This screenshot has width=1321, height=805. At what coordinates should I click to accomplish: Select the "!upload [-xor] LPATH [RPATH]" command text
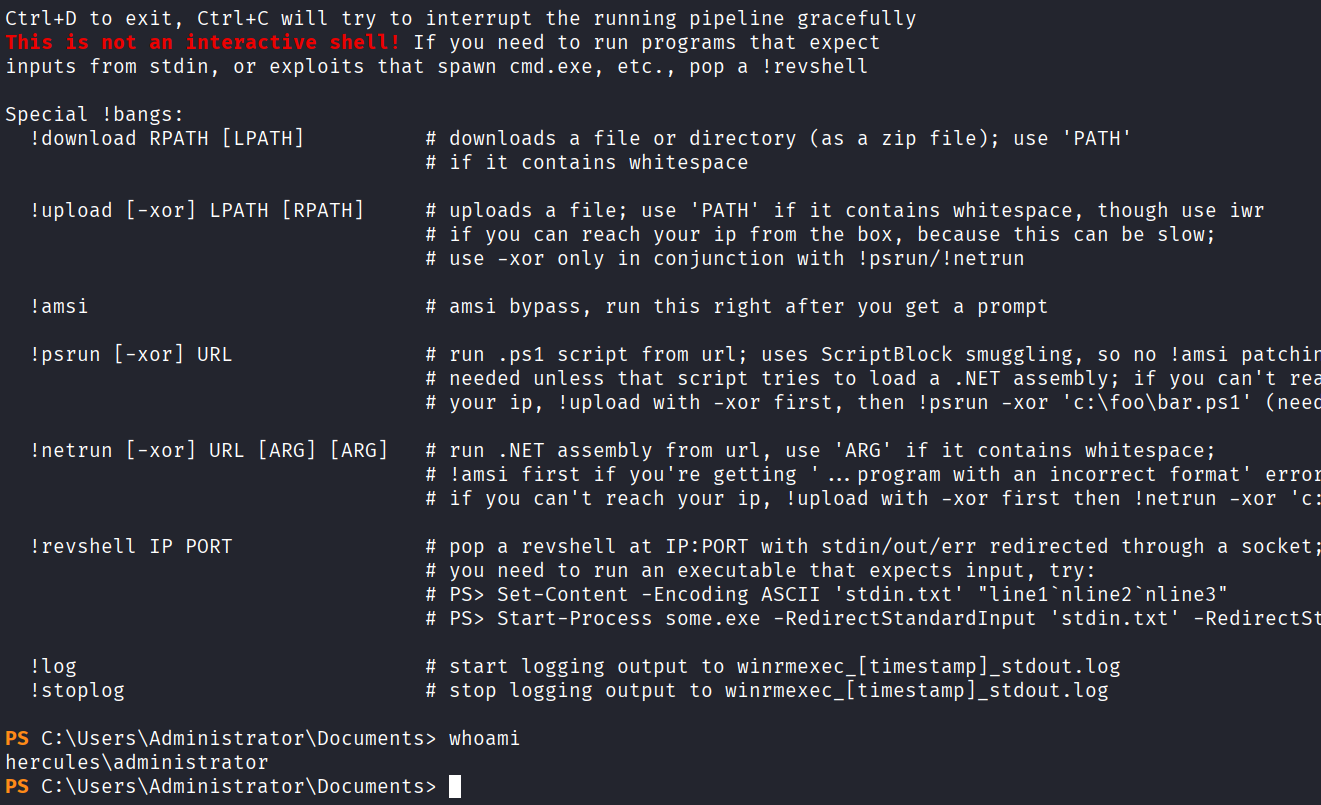tap(196, 211)
